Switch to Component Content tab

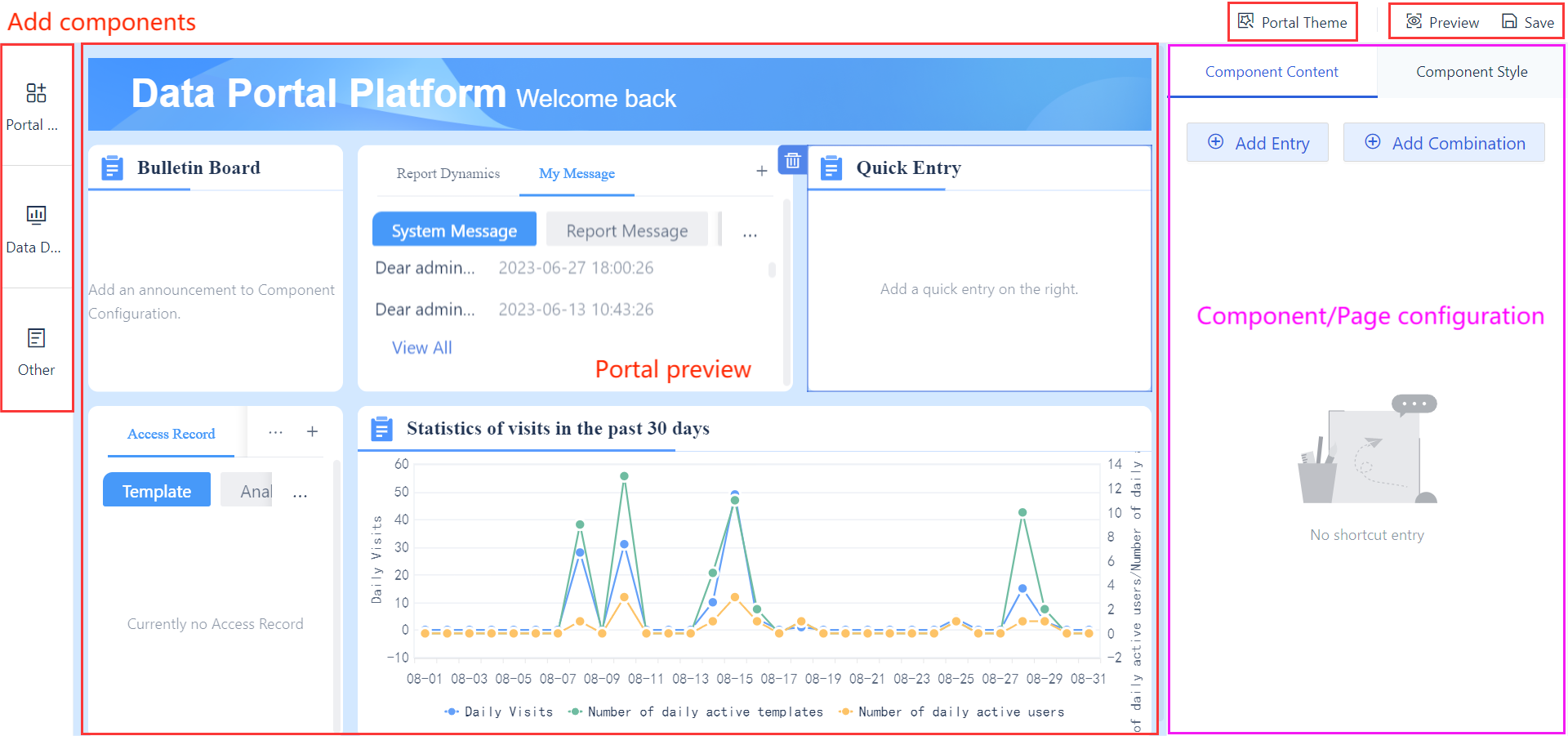[1272, 72]
